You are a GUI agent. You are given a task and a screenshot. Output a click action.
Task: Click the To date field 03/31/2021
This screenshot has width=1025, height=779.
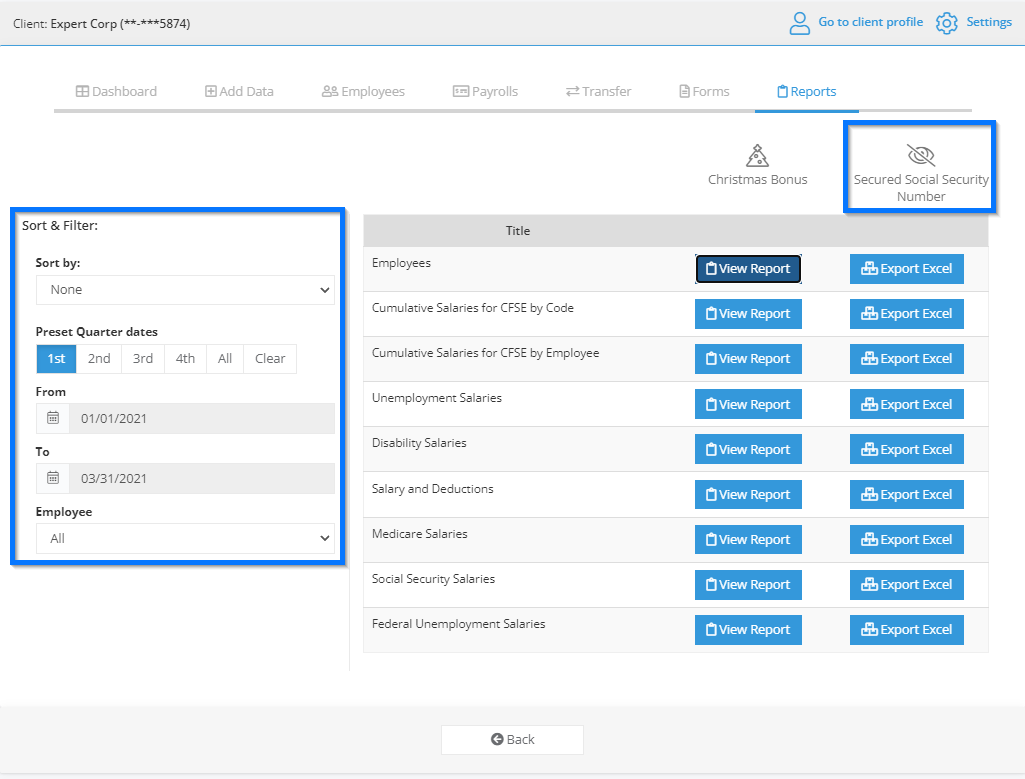click(x=202, y=478)
